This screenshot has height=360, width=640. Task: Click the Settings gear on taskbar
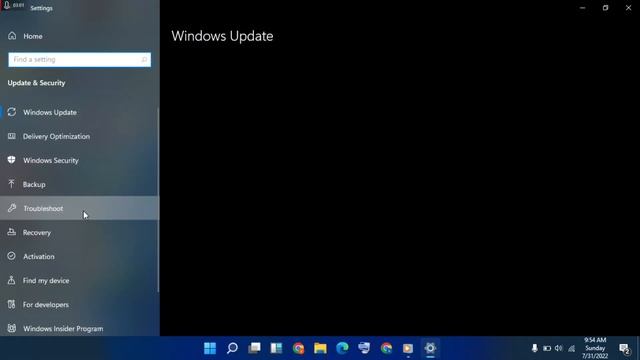click(430, 348)
